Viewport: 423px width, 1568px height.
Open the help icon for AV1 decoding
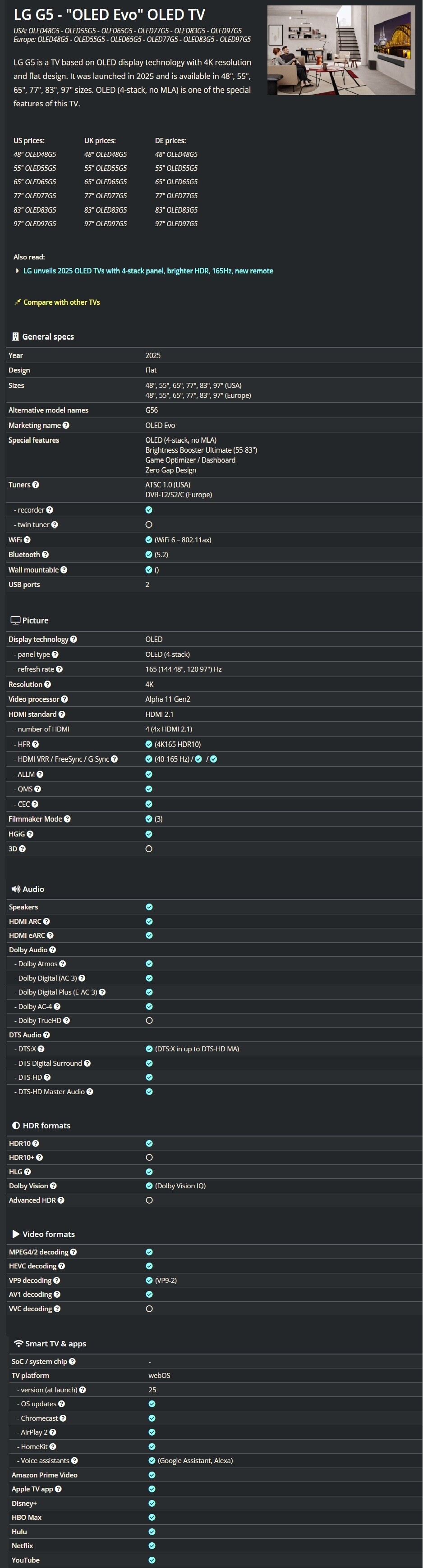57,1295
